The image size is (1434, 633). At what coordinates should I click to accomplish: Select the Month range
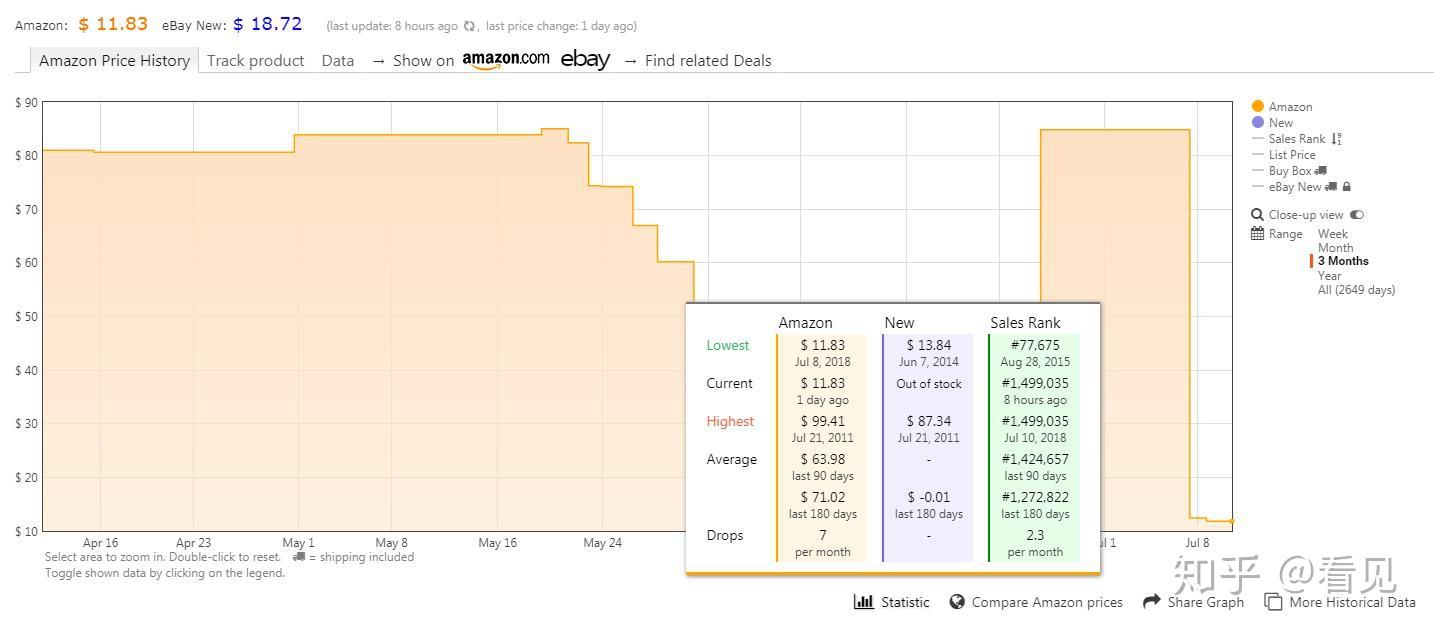1335,248
